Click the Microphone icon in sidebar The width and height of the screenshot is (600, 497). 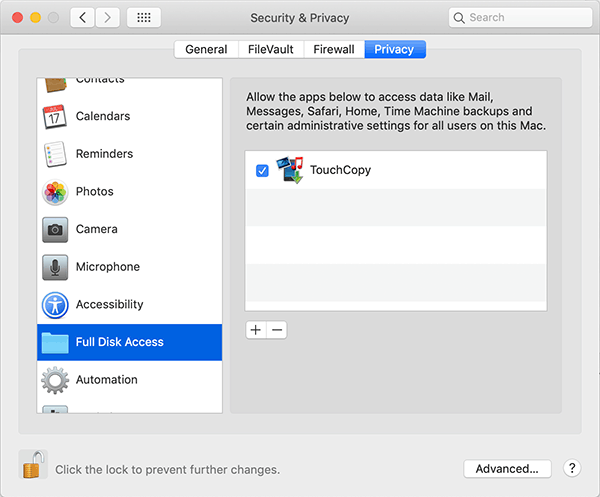[55, 267]
